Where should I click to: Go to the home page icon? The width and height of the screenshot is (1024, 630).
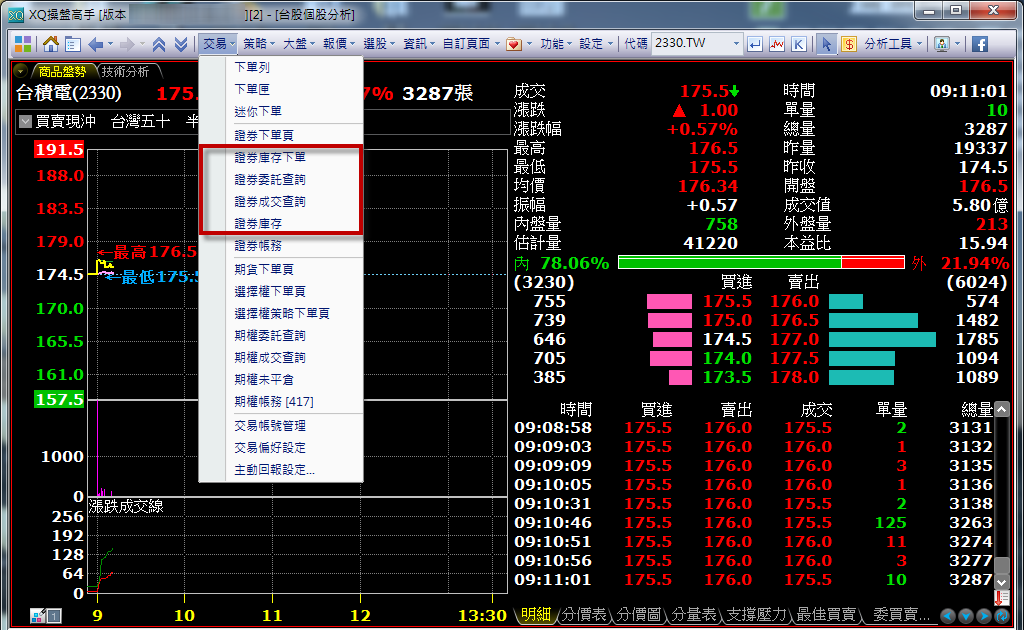(51, 44)
